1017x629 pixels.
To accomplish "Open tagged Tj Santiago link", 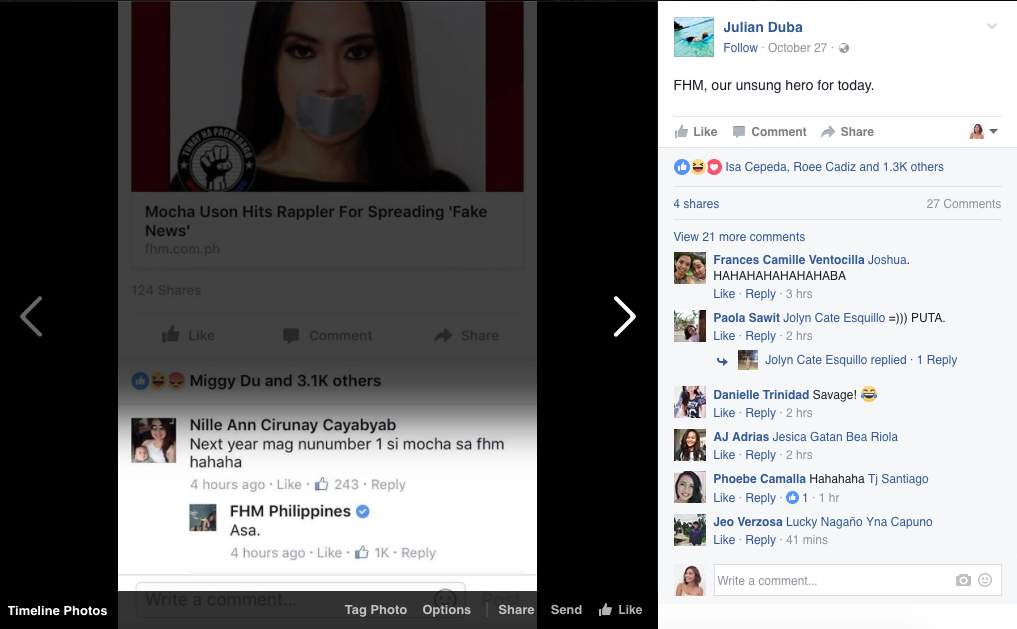I will click(x=898, y=479).
